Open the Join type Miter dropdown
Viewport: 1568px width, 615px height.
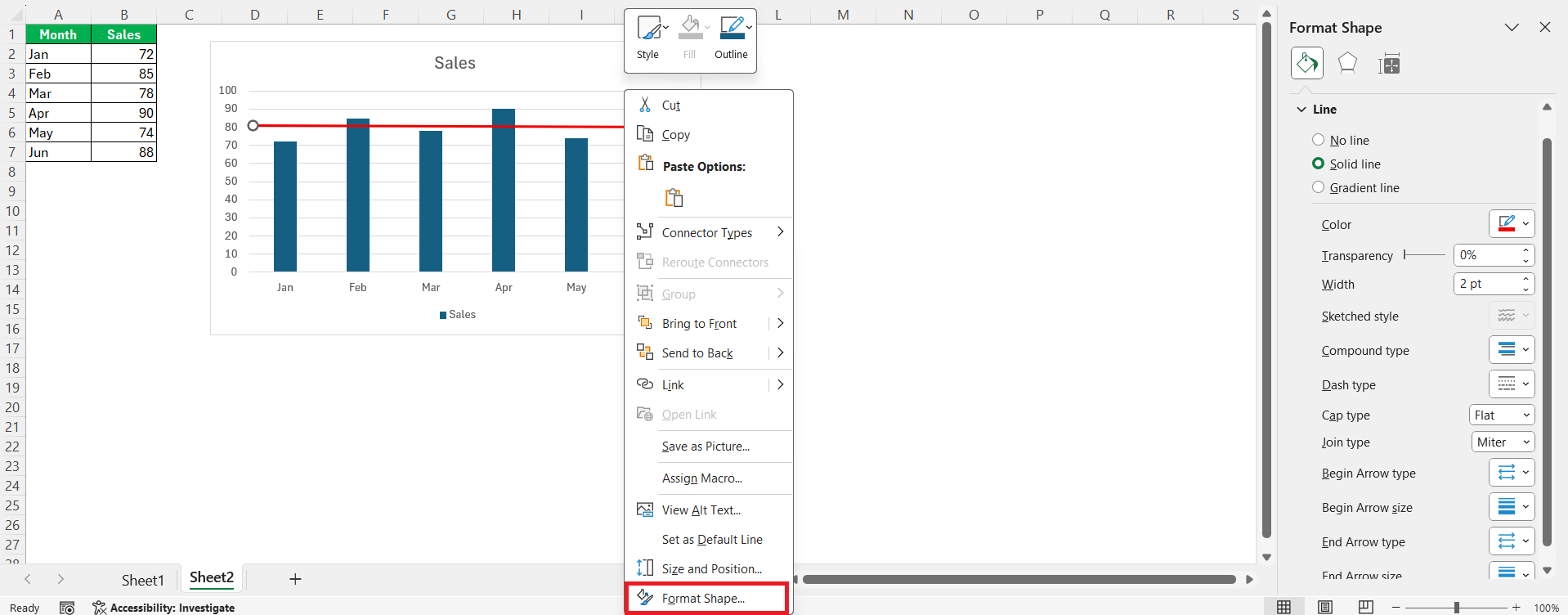[x=1503, y=442]
